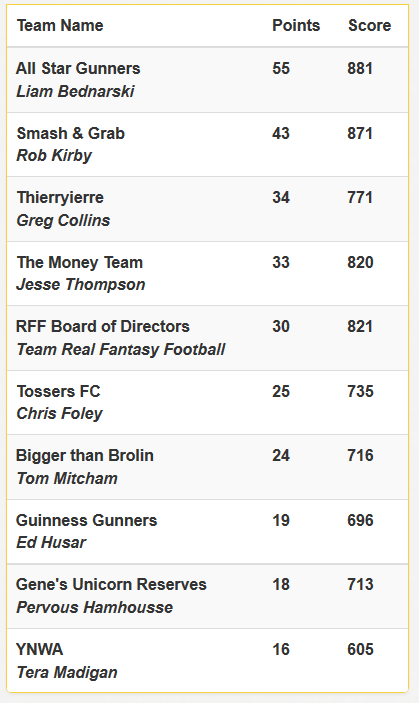
Task: Open the All Star Gunners team
Action: tap(78, 69)
